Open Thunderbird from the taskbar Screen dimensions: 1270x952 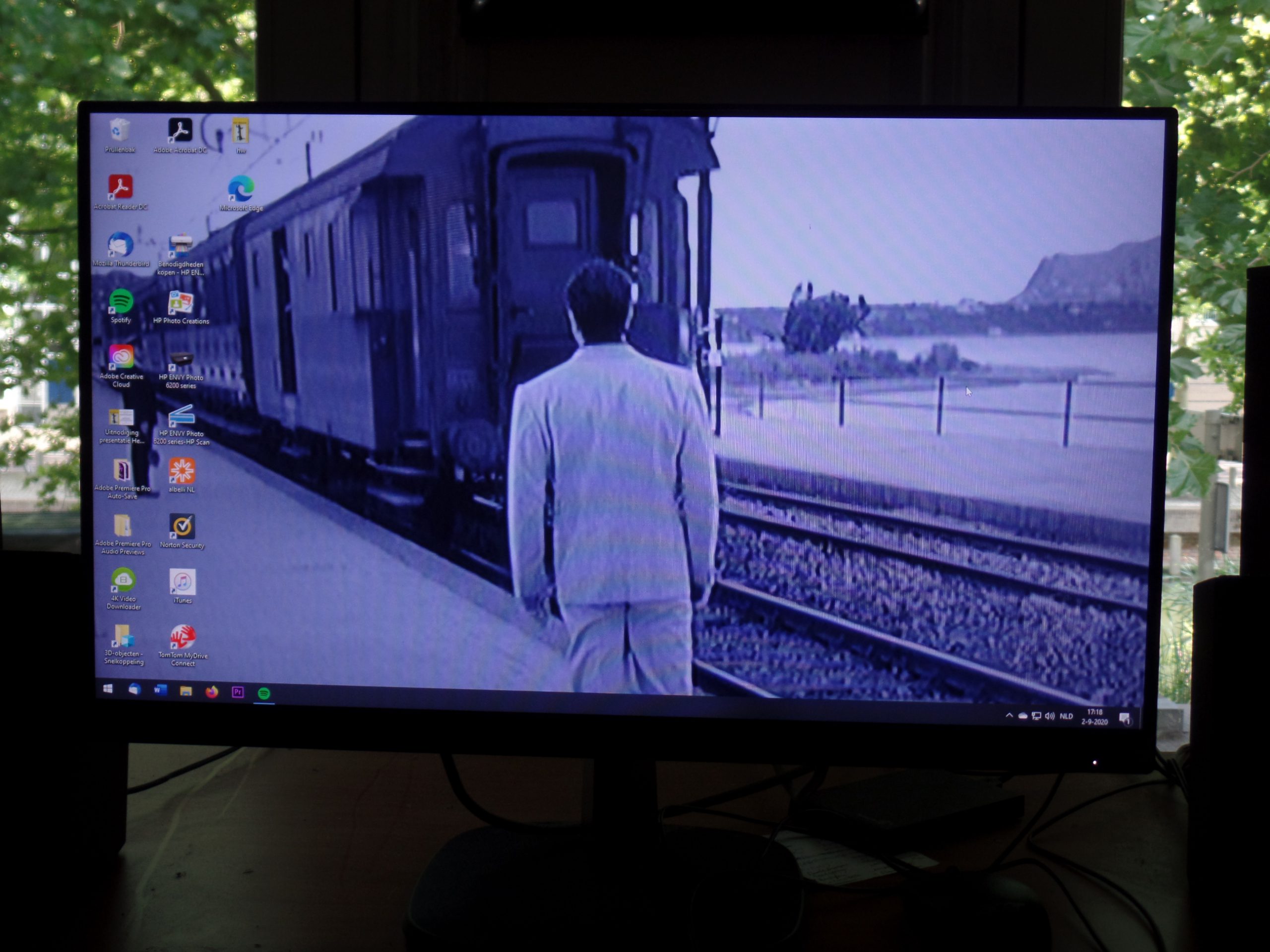coord(134,689)
